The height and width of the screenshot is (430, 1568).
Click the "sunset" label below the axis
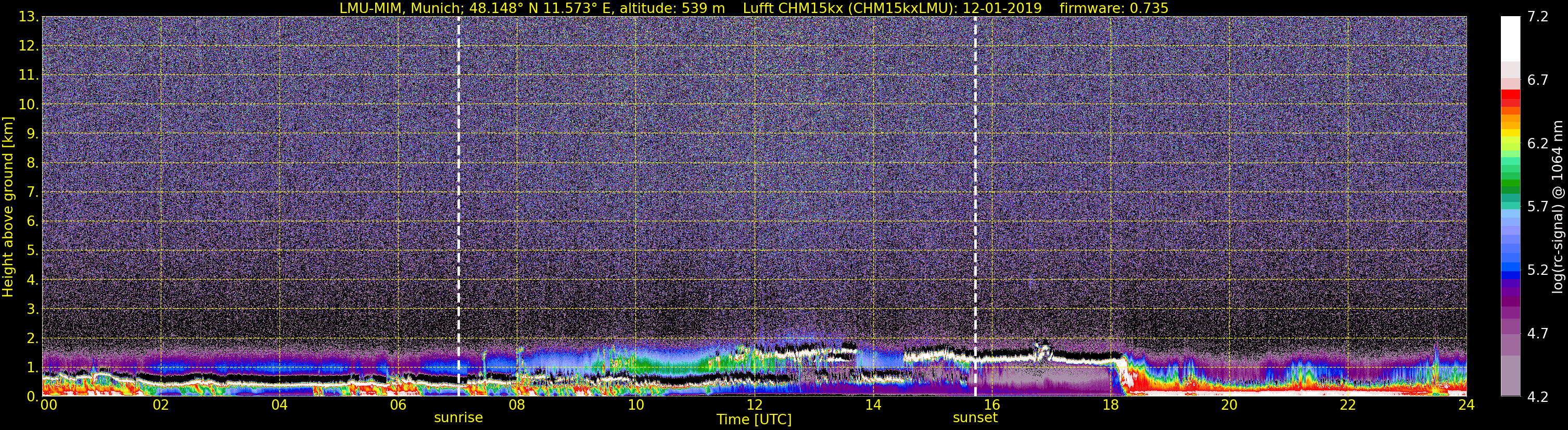click(975, 418)
